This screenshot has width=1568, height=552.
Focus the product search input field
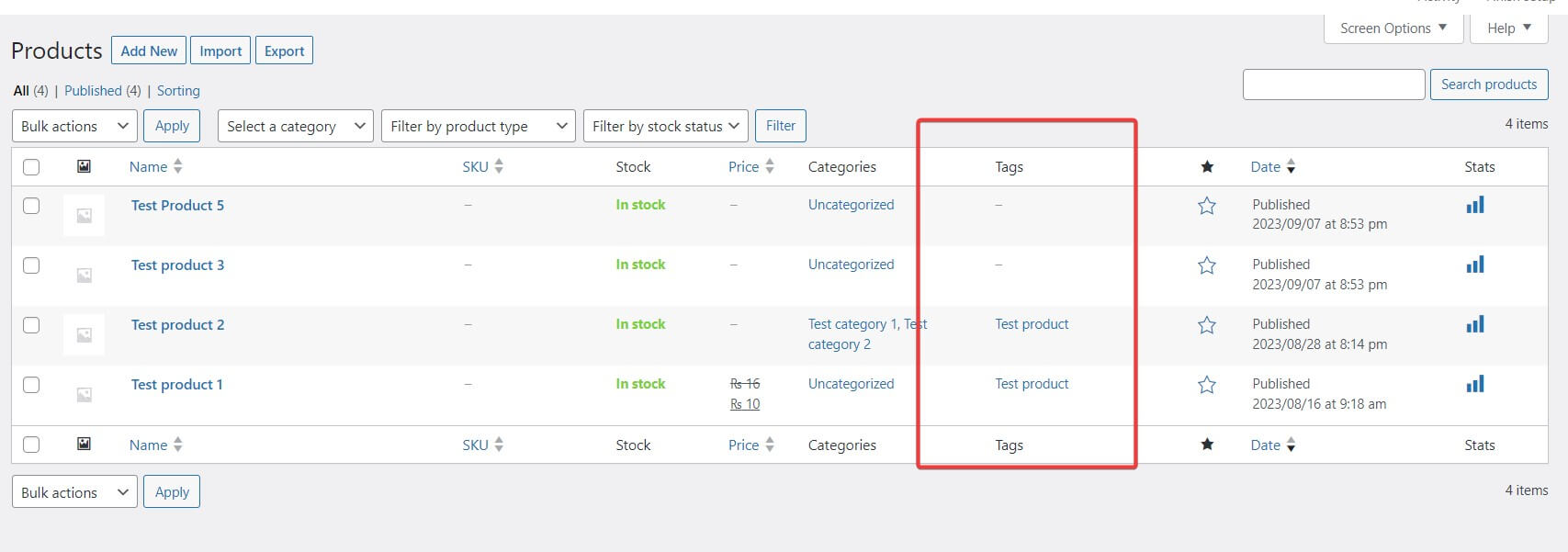(x=1334, y=84)
